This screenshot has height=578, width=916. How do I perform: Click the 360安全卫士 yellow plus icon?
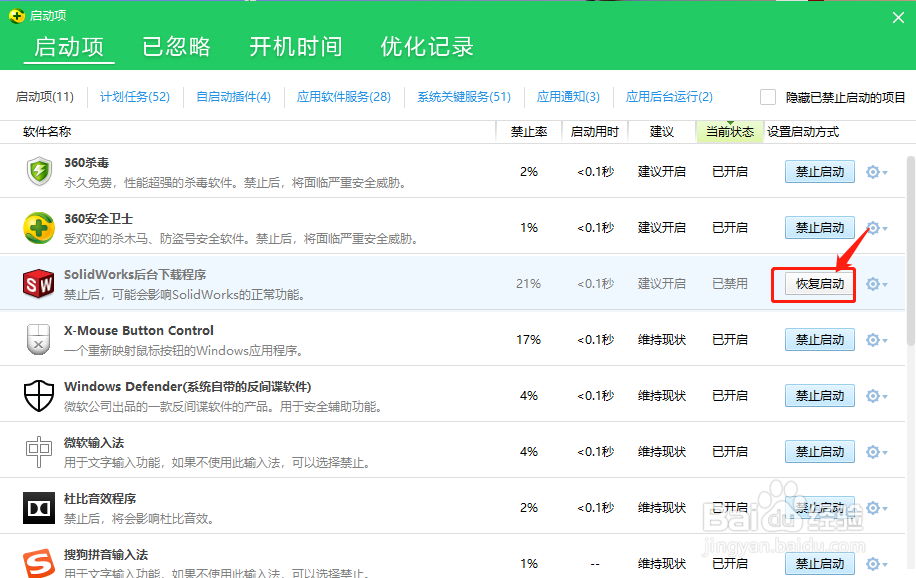(x=39, y=228)
